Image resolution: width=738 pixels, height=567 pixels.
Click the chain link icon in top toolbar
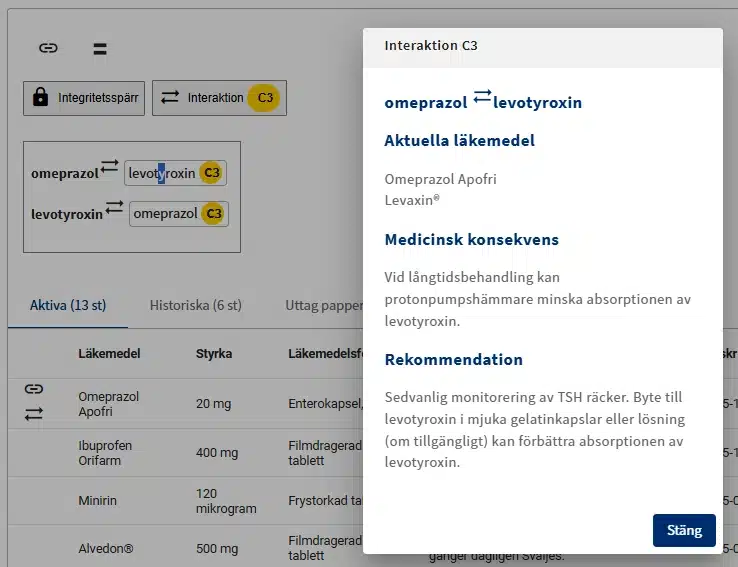(48, 48)
